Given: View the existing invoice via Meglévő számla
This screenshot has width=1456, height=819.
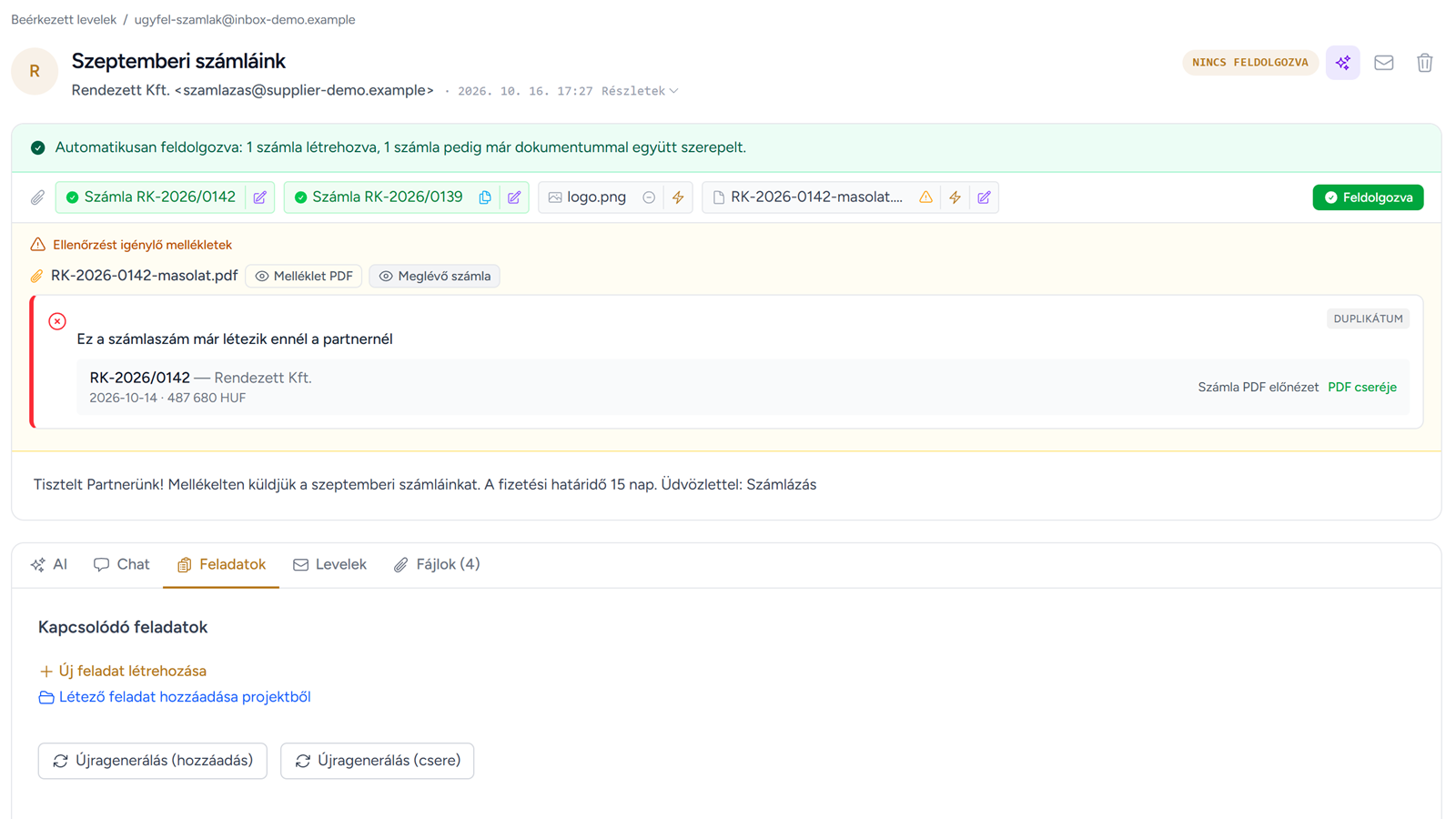Looking at the screenshot, I should [x=435, y=276].
